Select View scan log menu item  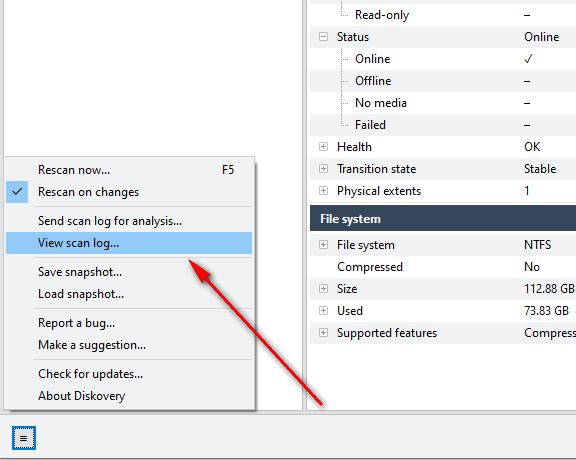point(129,243)
